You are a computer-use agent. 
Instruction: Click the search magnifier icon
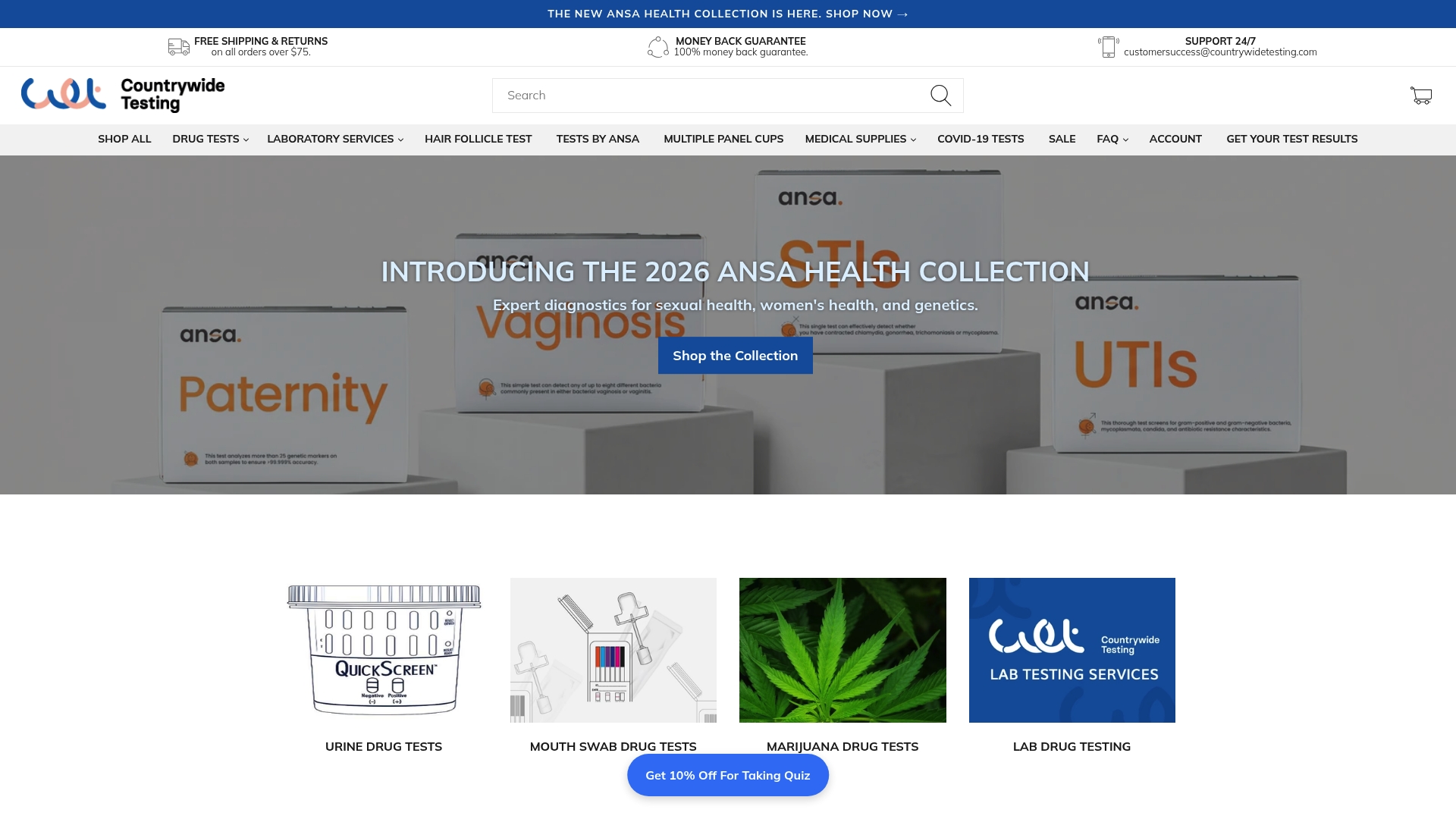(940, 96)
